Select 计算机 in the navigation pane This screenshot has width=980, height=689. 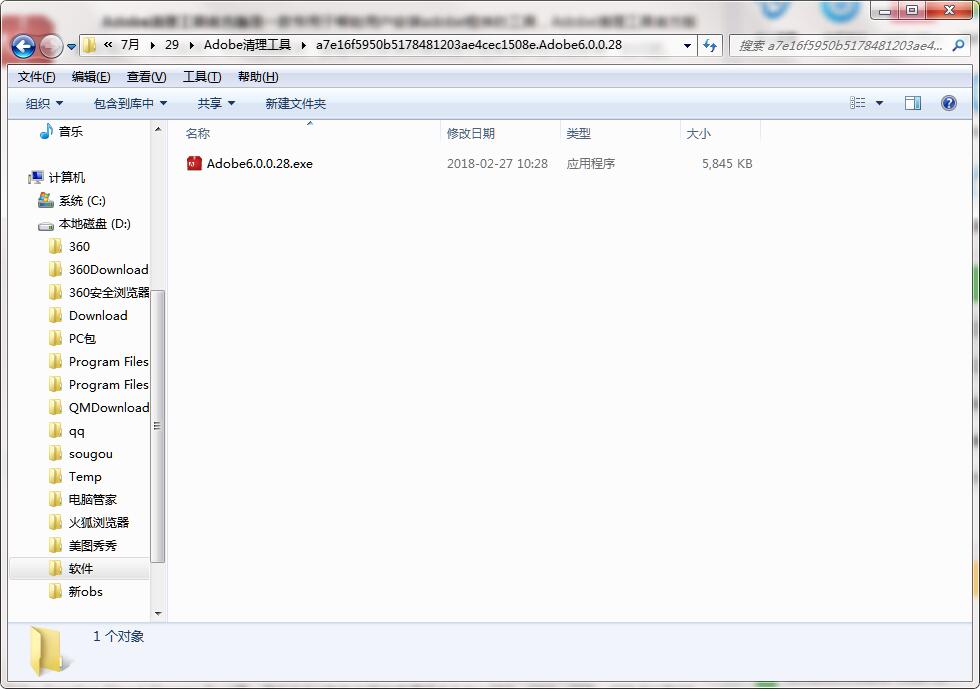[x=67, y=178]
